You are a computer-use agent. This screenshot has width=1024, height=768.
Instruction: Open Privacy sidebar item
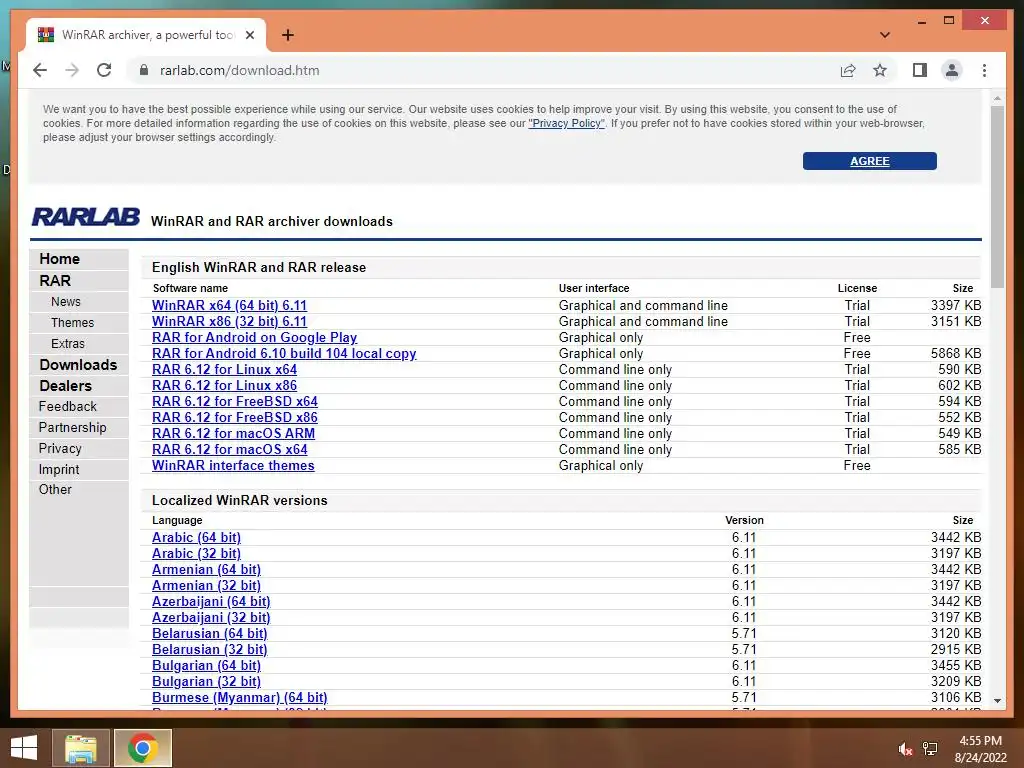click(60, 449)
